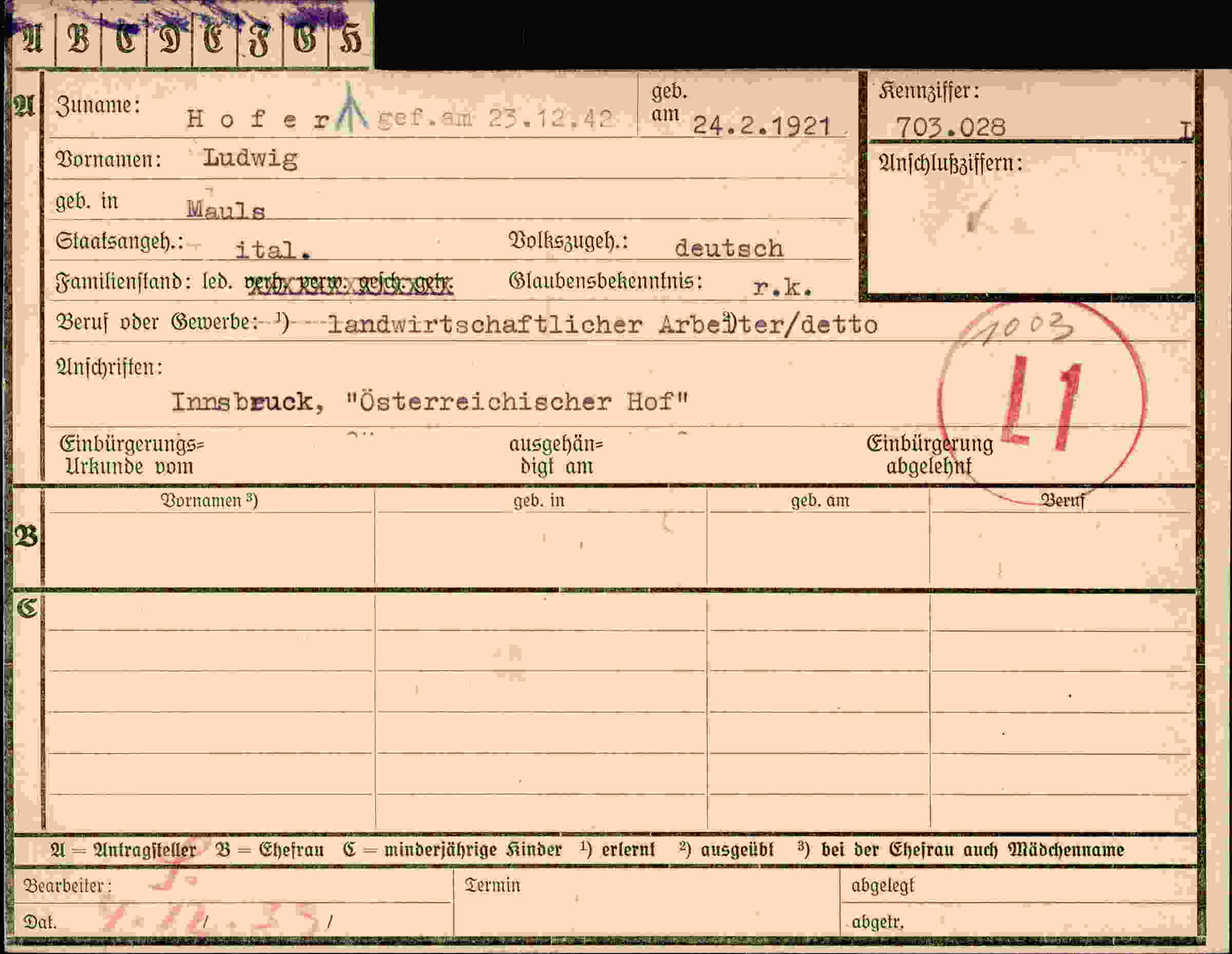1232x954 pixels.
Task: Click the ethnicity value "deutsch"
Action: pos(729,248)
